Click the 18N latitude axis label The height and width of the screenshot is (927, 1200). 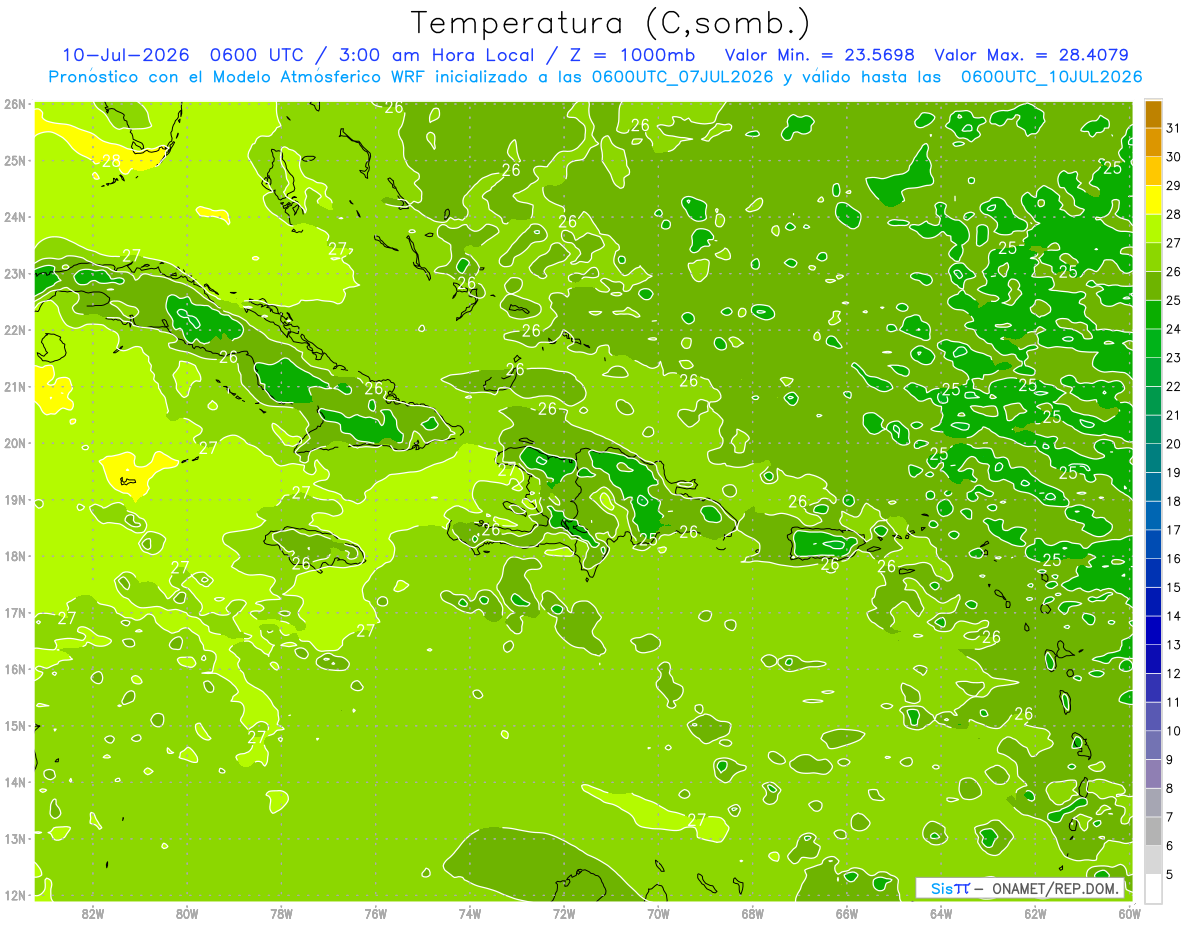(x=14, y=556)
